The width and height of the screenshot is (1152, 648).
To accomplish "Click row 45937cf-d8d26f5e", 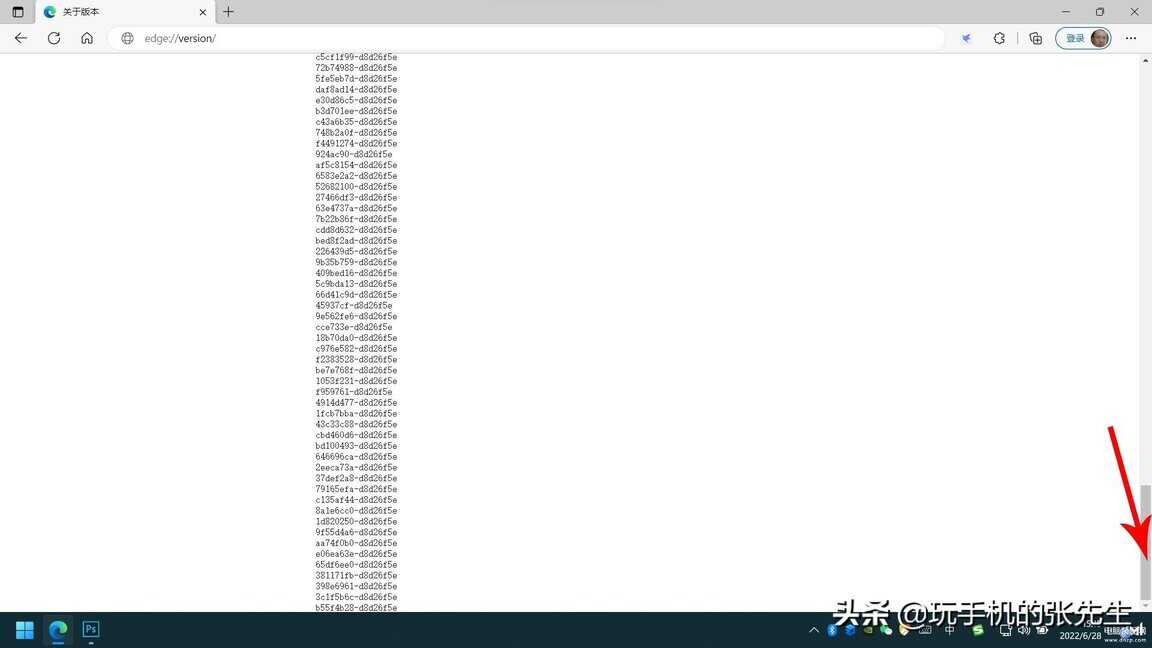I will pos(354,306).
